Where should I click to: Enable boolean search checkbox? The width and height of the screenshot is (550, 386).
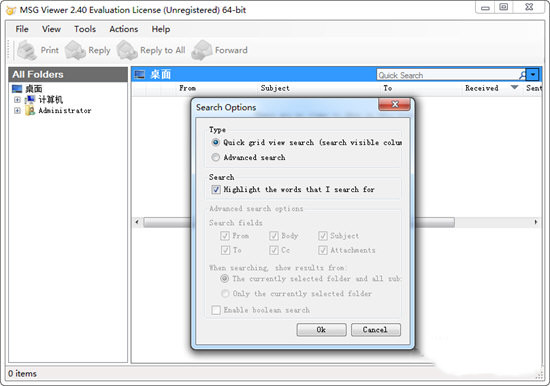[216, 310]
